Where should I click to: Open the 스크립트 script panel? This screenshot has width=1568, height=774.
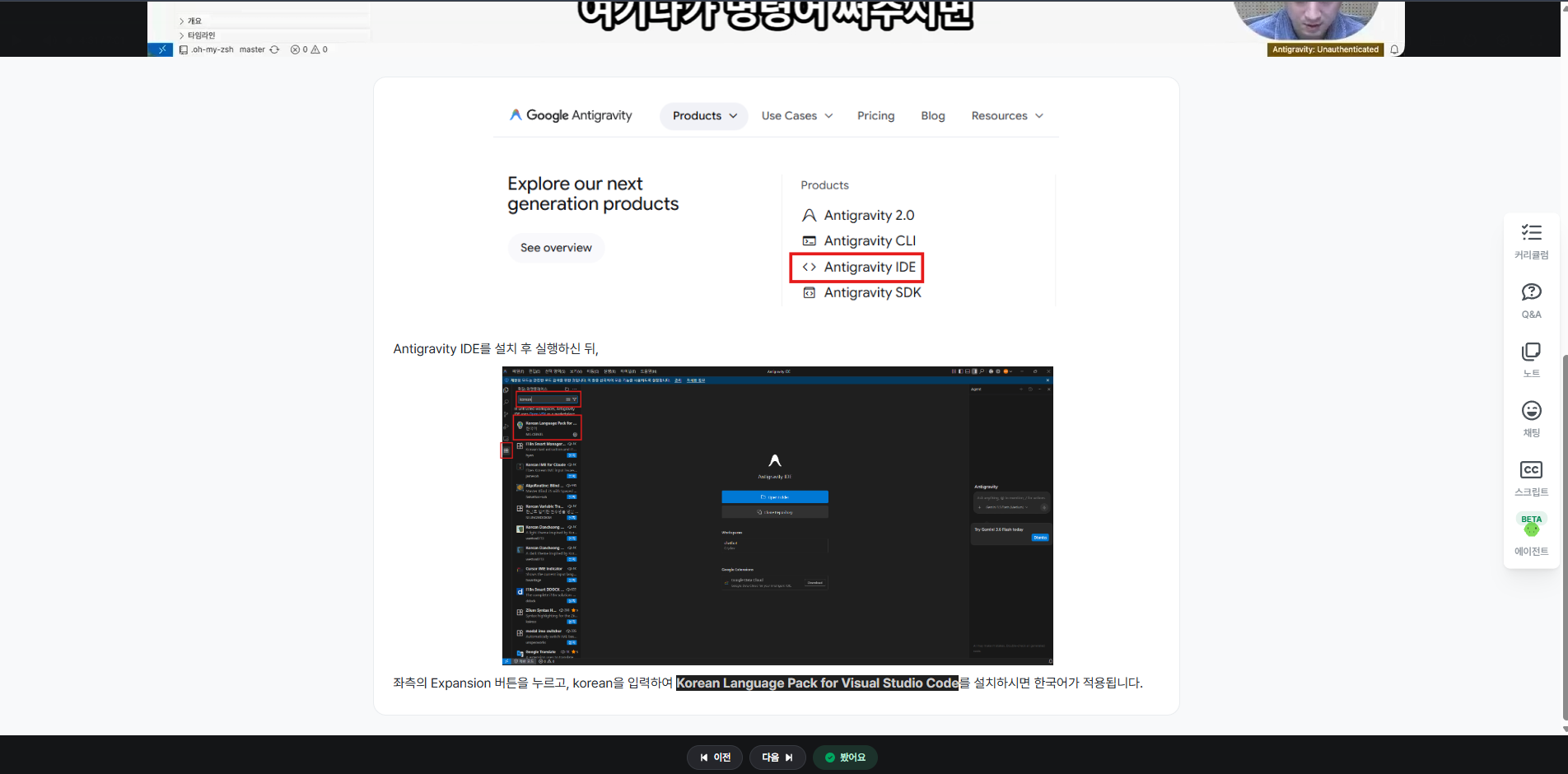tap(1531, 479)
